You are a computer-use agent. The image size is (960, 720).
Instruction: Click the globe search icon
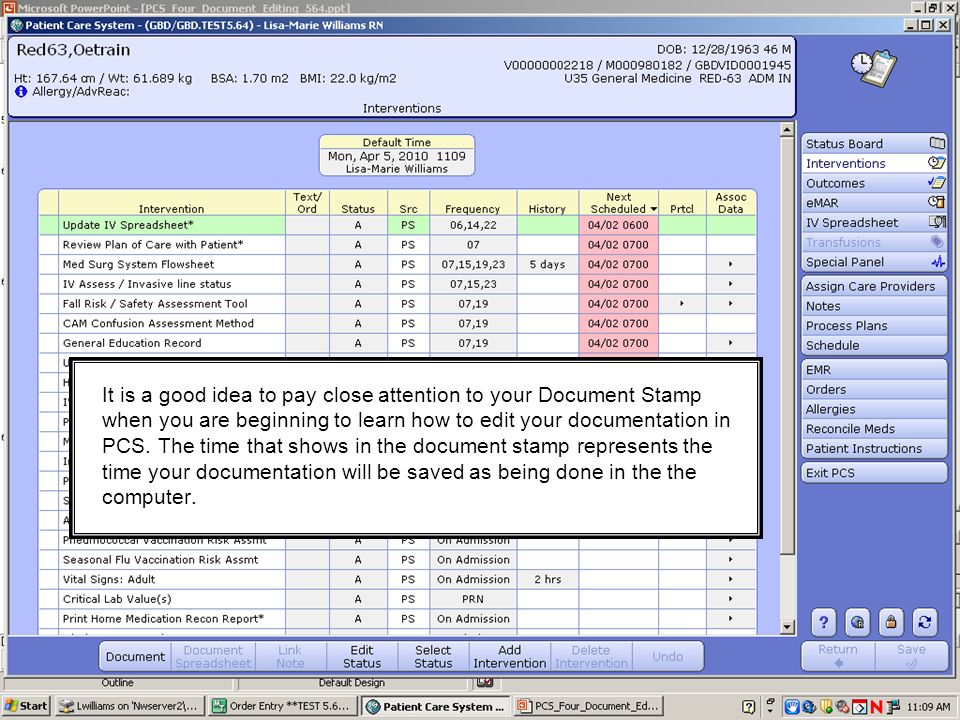point(857,623)
